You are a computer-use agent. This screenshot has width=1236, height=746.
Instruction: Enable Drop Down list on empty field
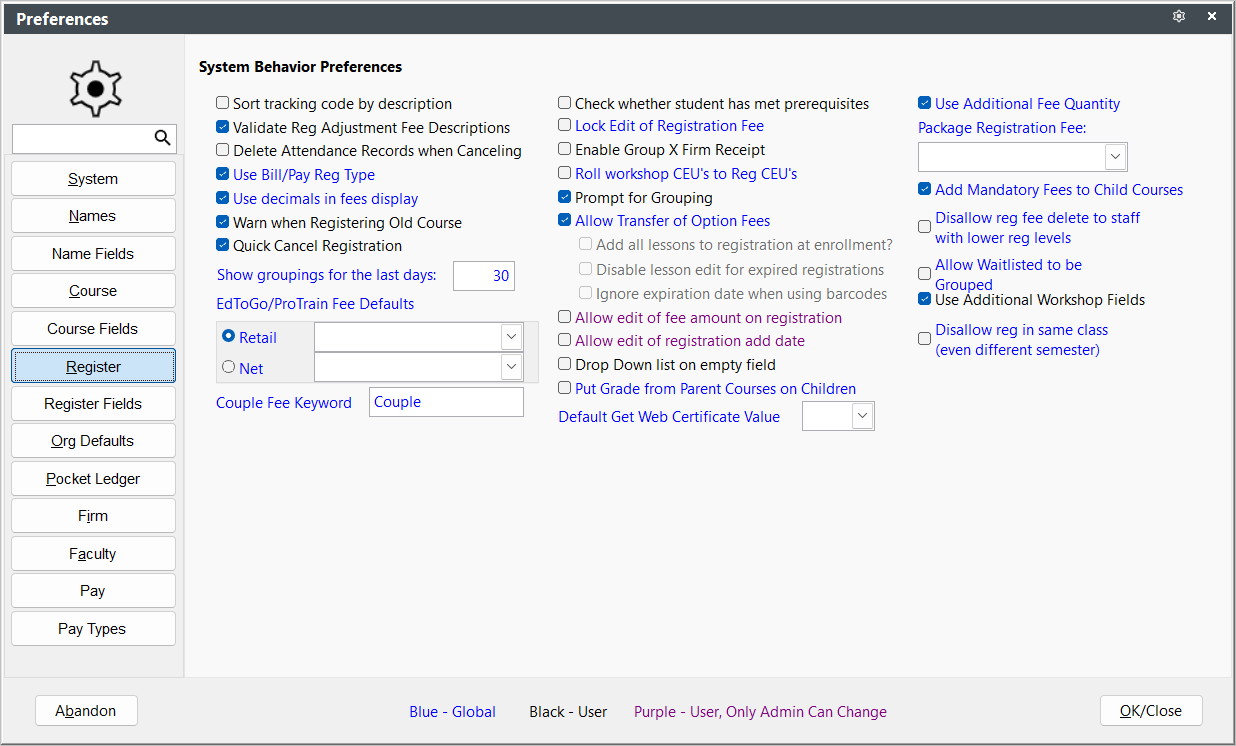pyautogui.click(x=565, y=364)
